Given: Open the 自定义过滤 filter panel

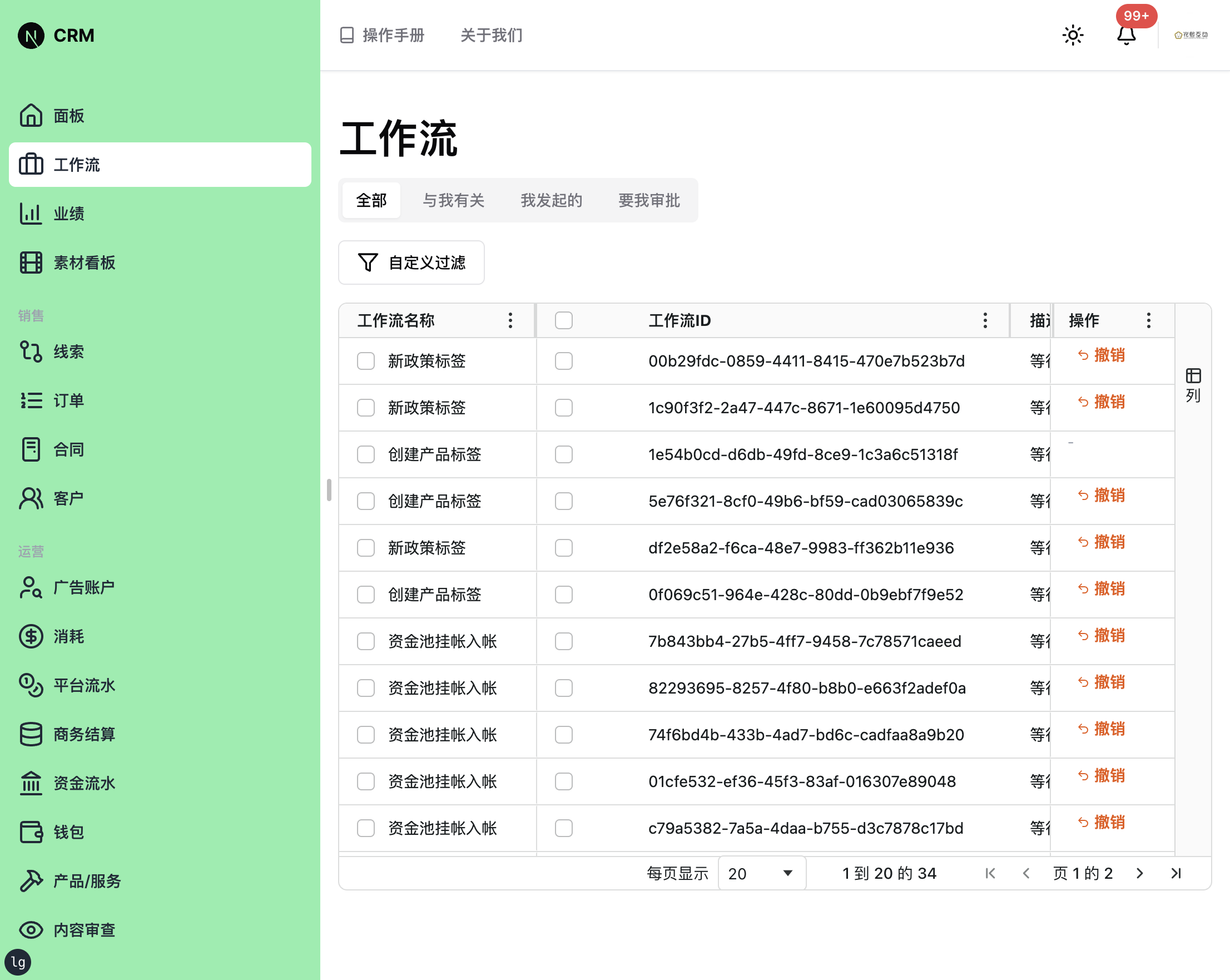Looking at the screenshot, I should [411, 263].
